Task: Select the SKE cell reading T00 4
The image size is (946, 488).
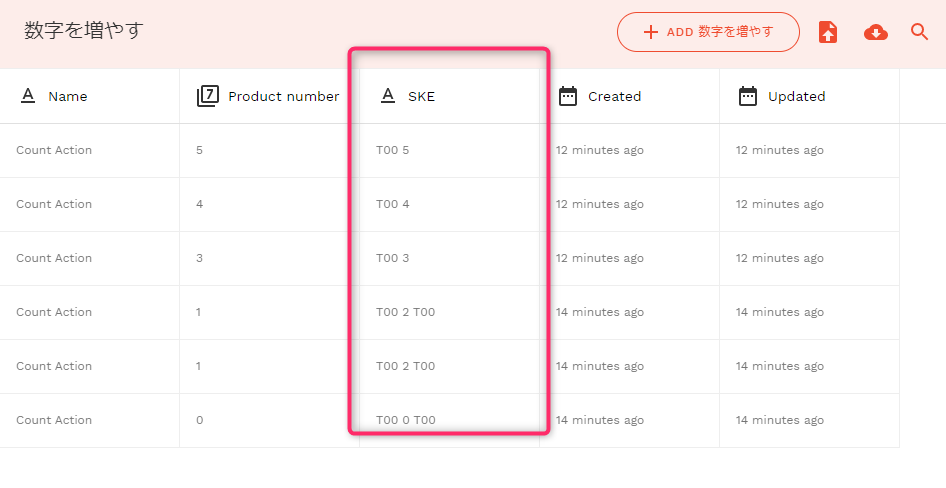Action: click(393, 204)
